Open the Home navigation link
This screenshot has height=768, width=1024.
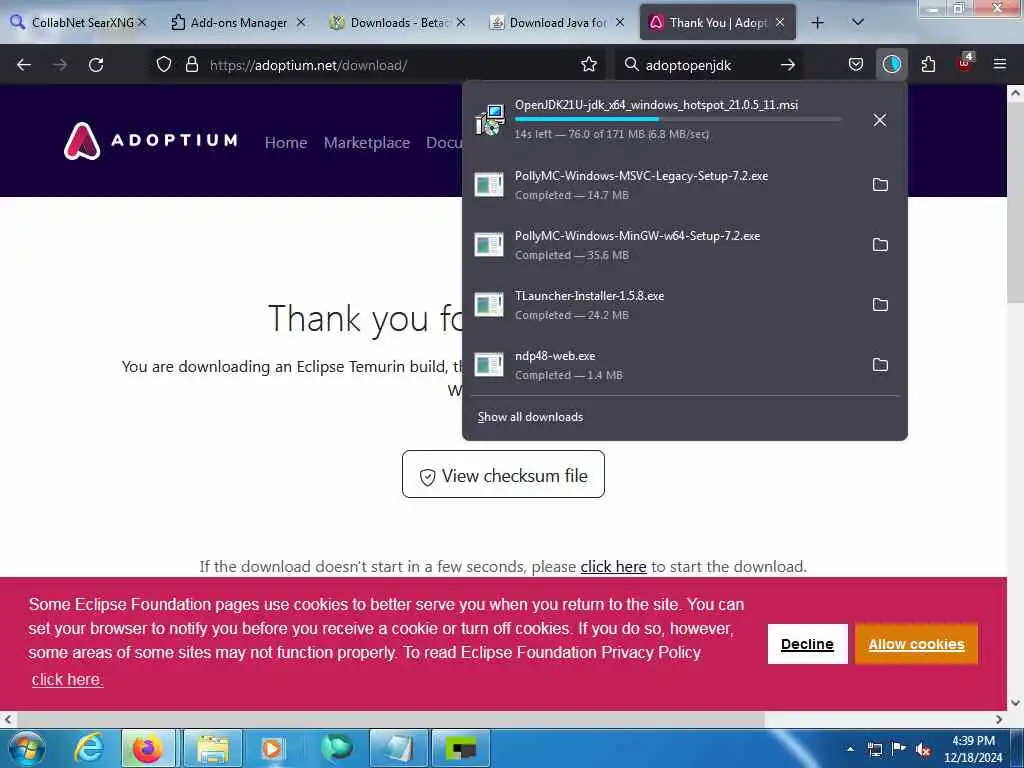286,142
